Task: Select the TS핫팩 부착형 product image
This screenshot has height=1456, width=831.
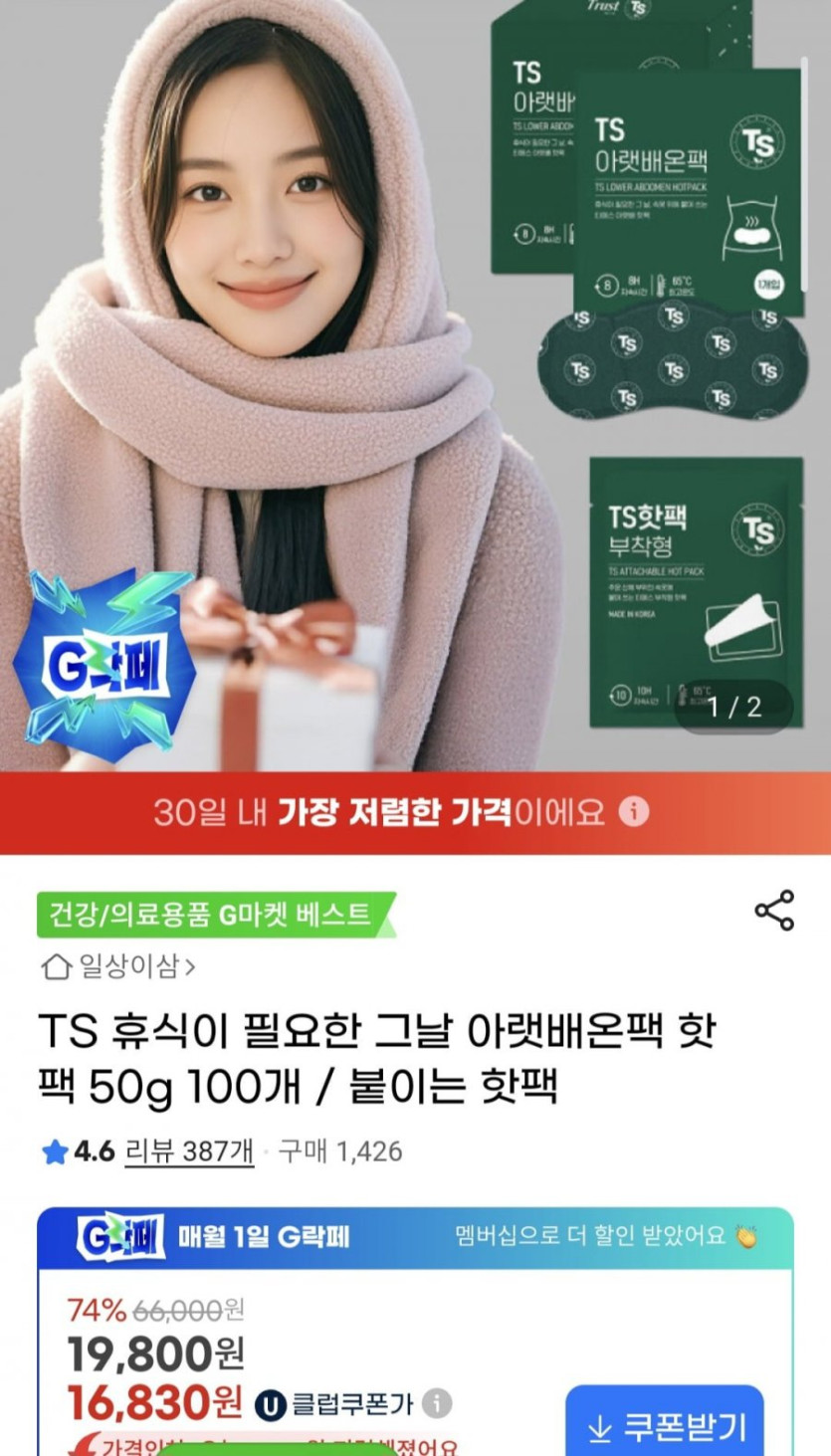Action: coord(696,591)
